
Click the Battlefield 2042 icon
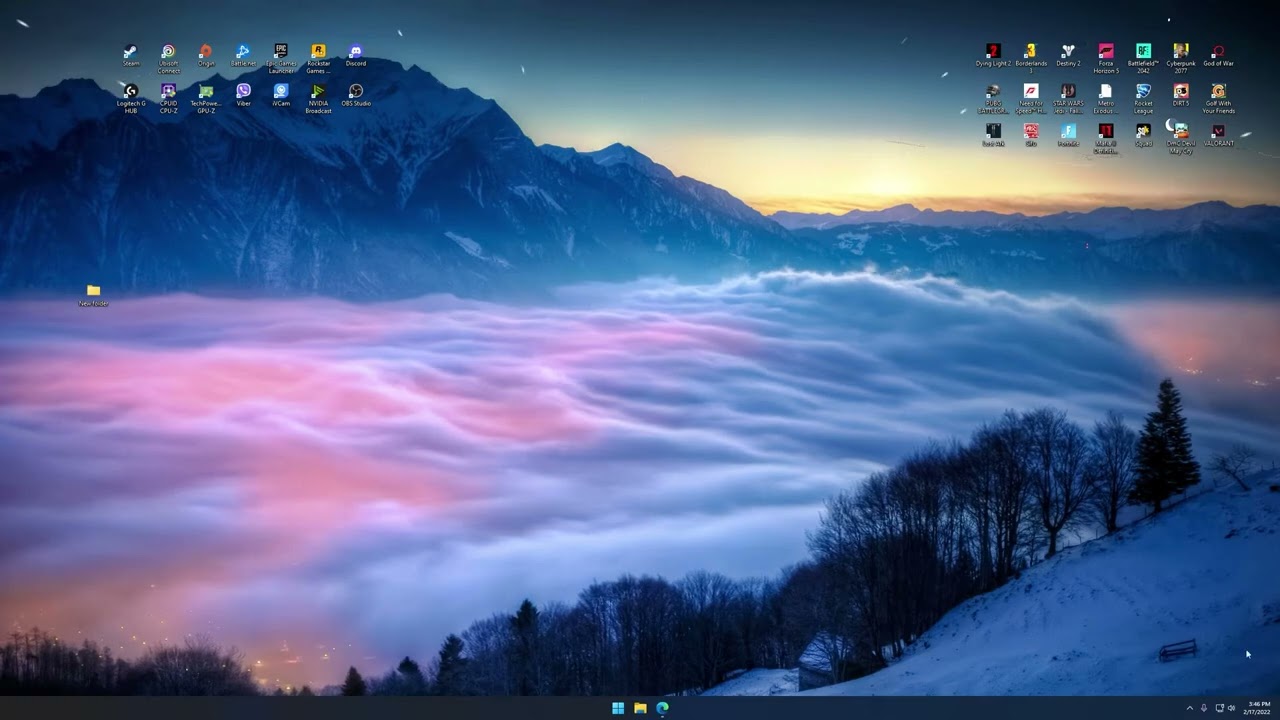(x=1143, y=59)
